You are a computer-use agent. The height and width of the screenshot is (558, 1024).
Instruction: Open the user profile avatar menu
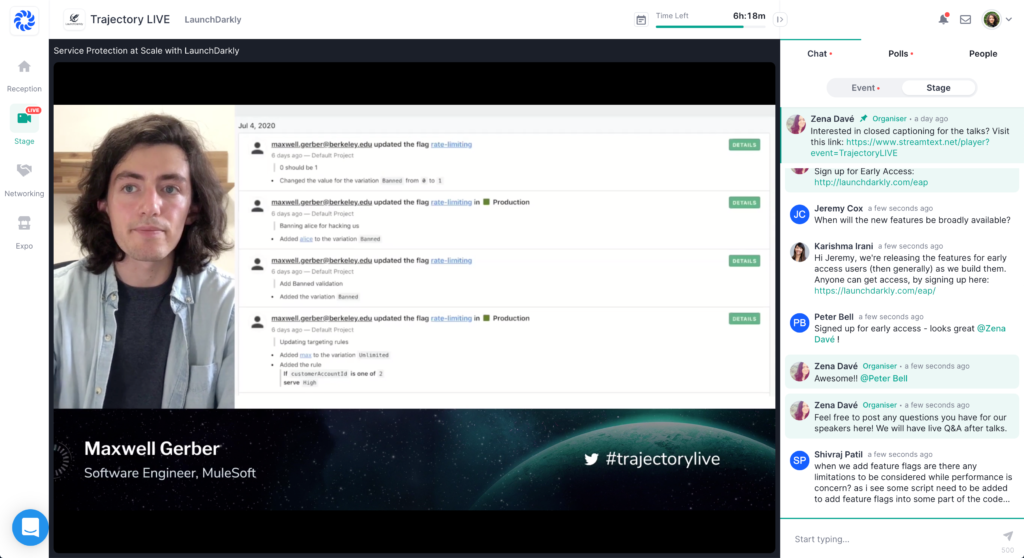[994, 19]
